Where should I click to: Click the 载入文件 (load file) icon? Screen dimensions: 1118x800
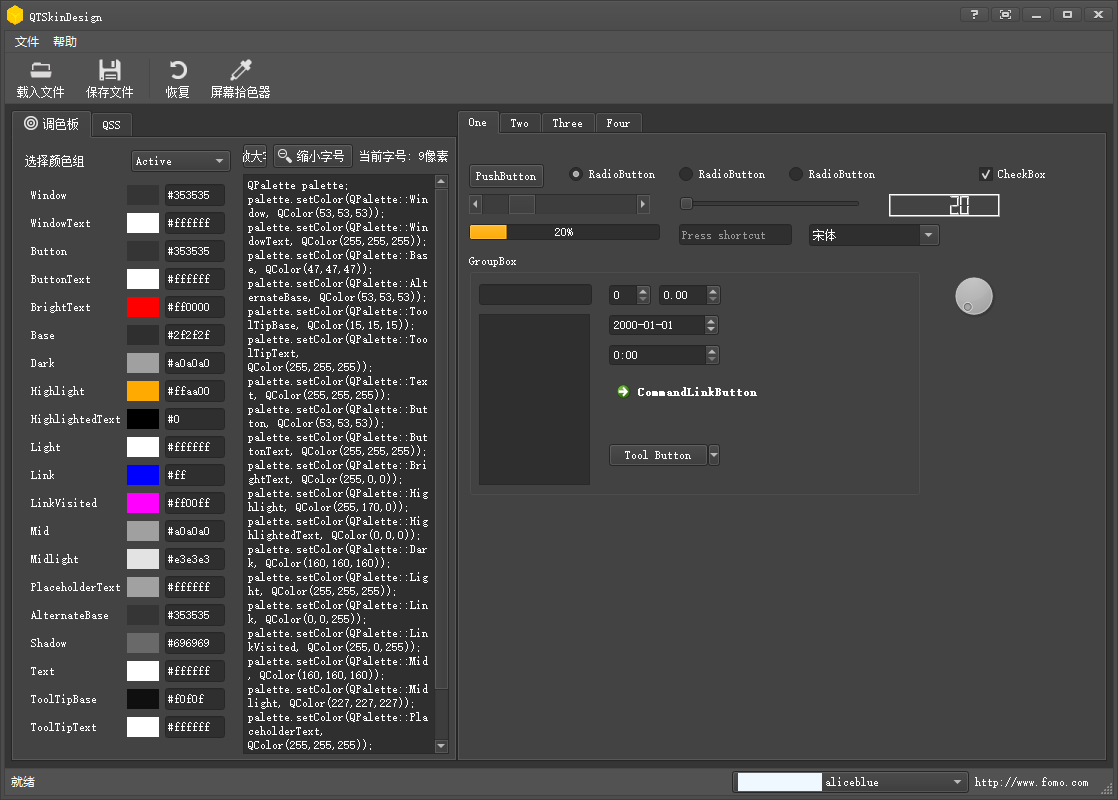point(40,70)
